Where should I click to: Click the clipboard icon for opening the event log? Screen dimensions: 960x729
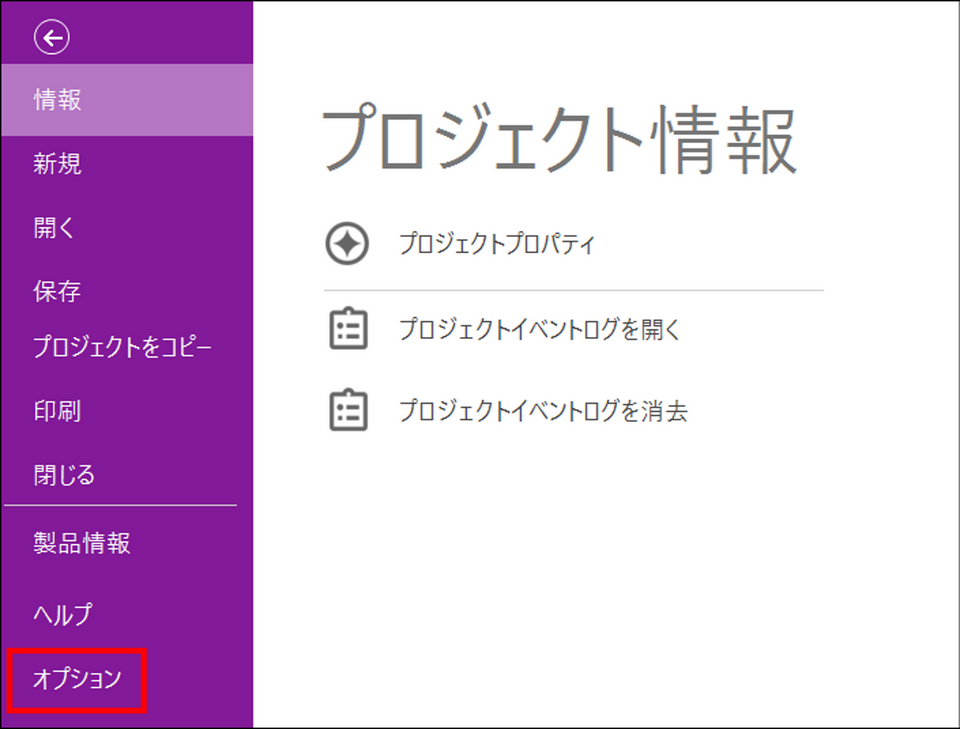pos(348,329)
